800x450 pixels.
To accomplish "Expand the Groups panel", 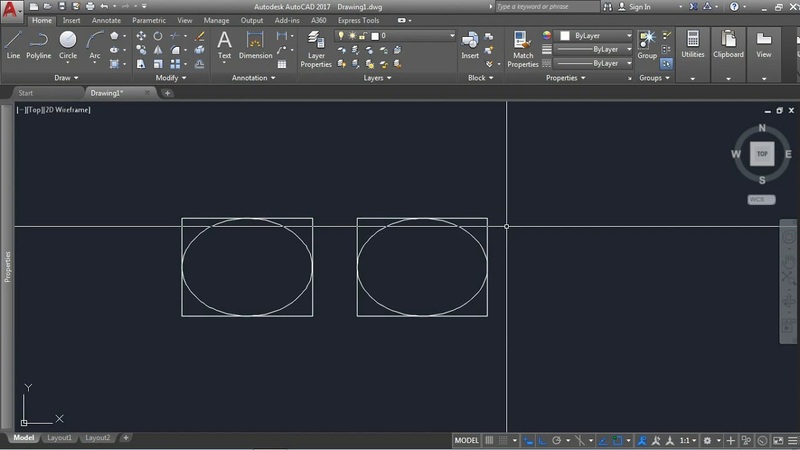I will pos(655,78).
